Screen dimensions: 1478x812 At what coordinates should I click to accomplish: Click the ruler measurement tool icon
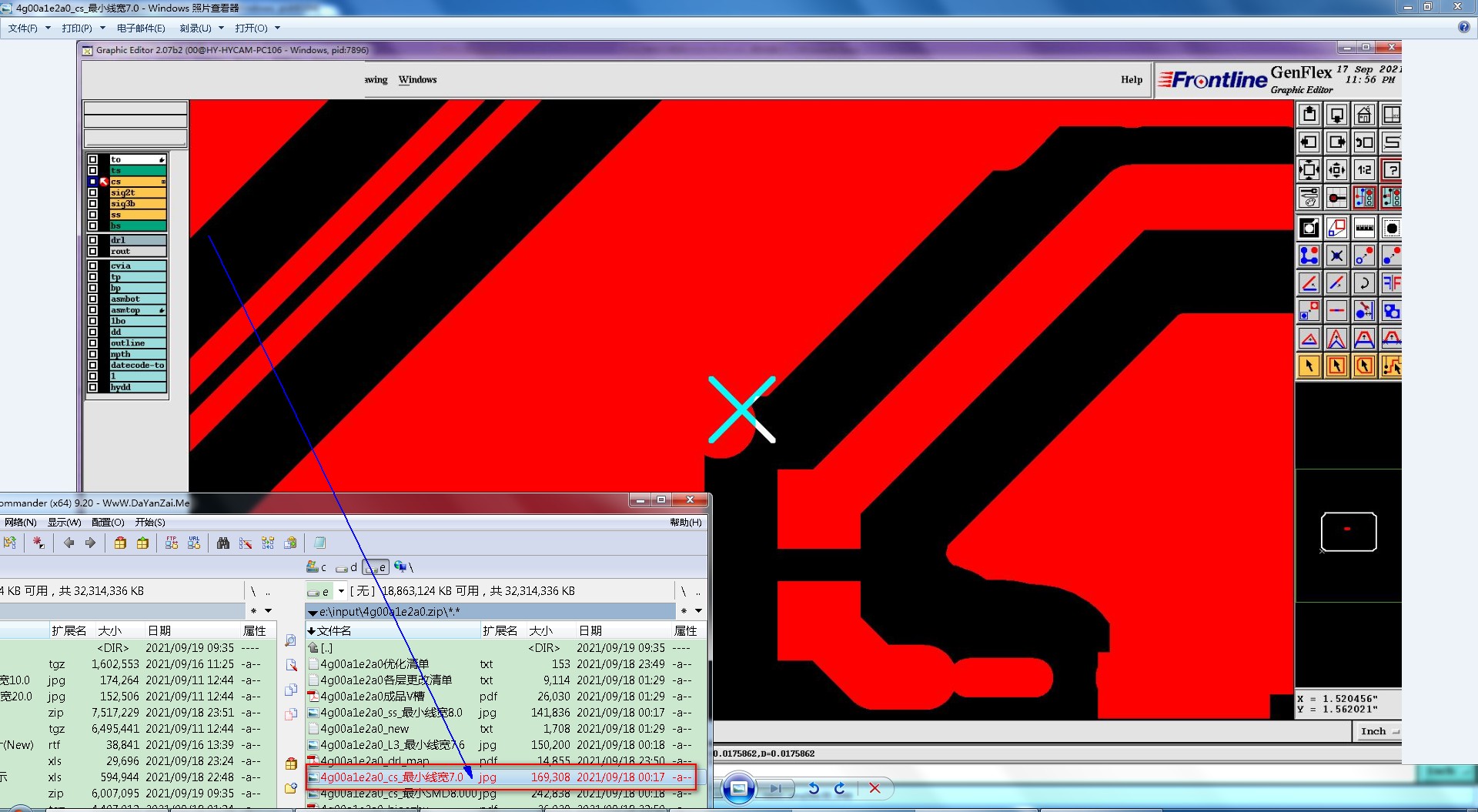[1364, 228]
